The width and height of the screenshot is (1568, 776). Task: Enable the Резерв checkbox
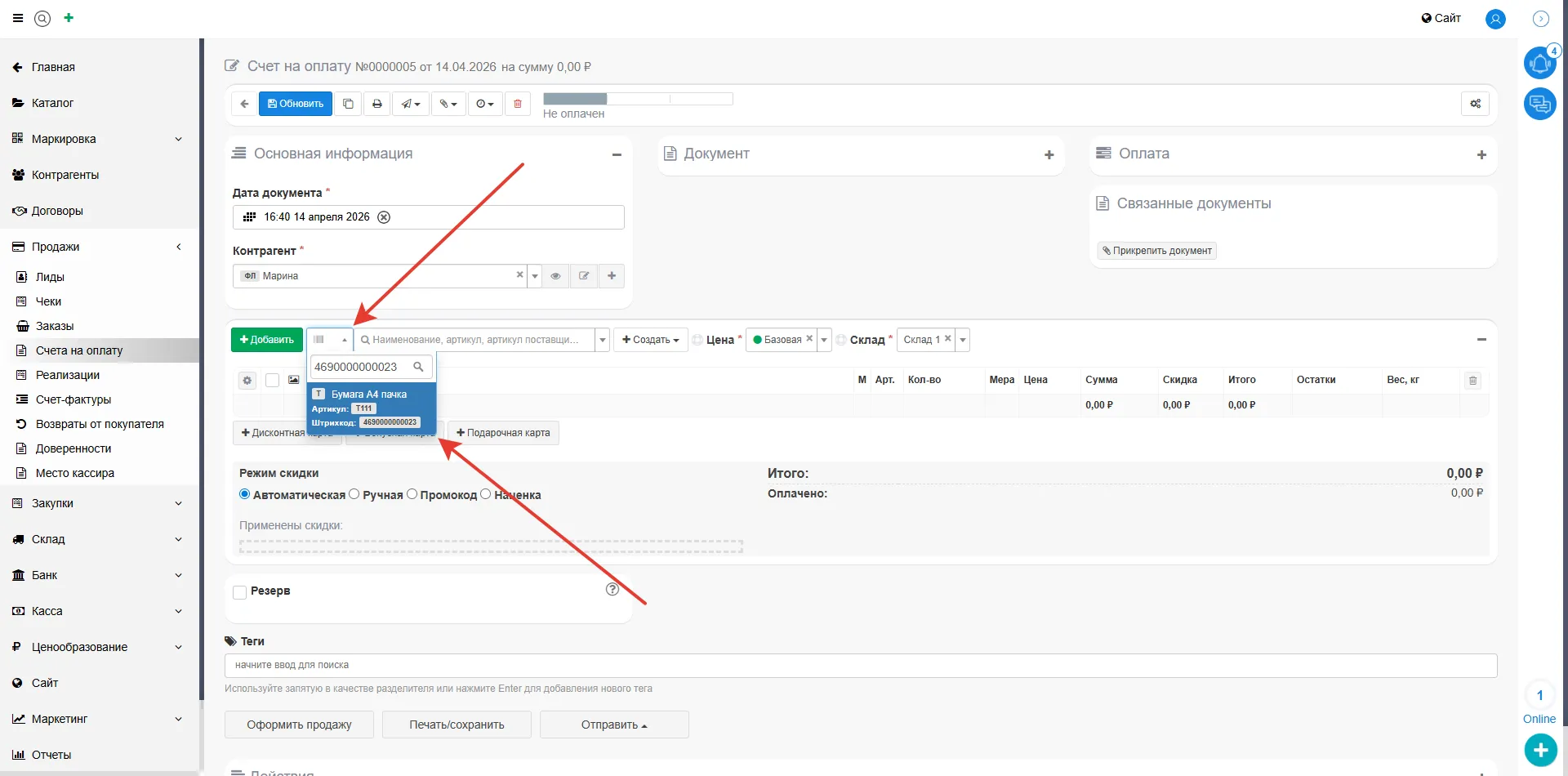pos(240,592)
